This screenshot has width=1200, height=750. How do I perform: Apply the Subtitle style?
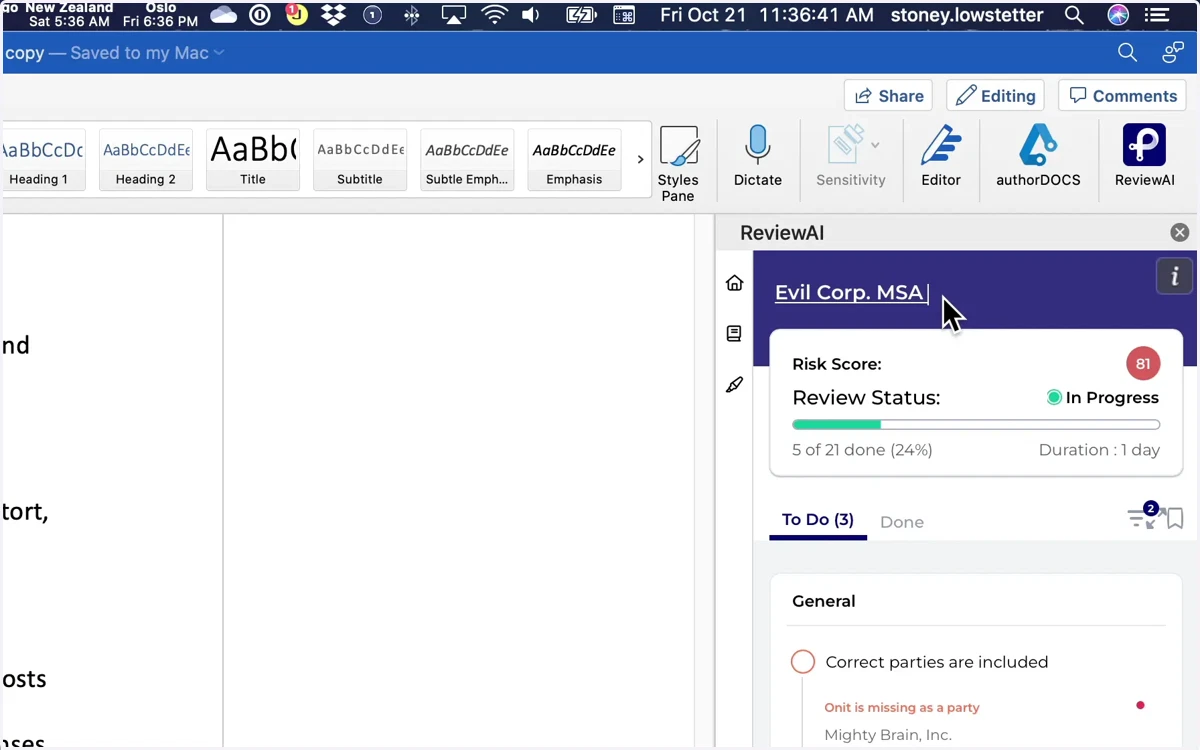coord(360,159)
